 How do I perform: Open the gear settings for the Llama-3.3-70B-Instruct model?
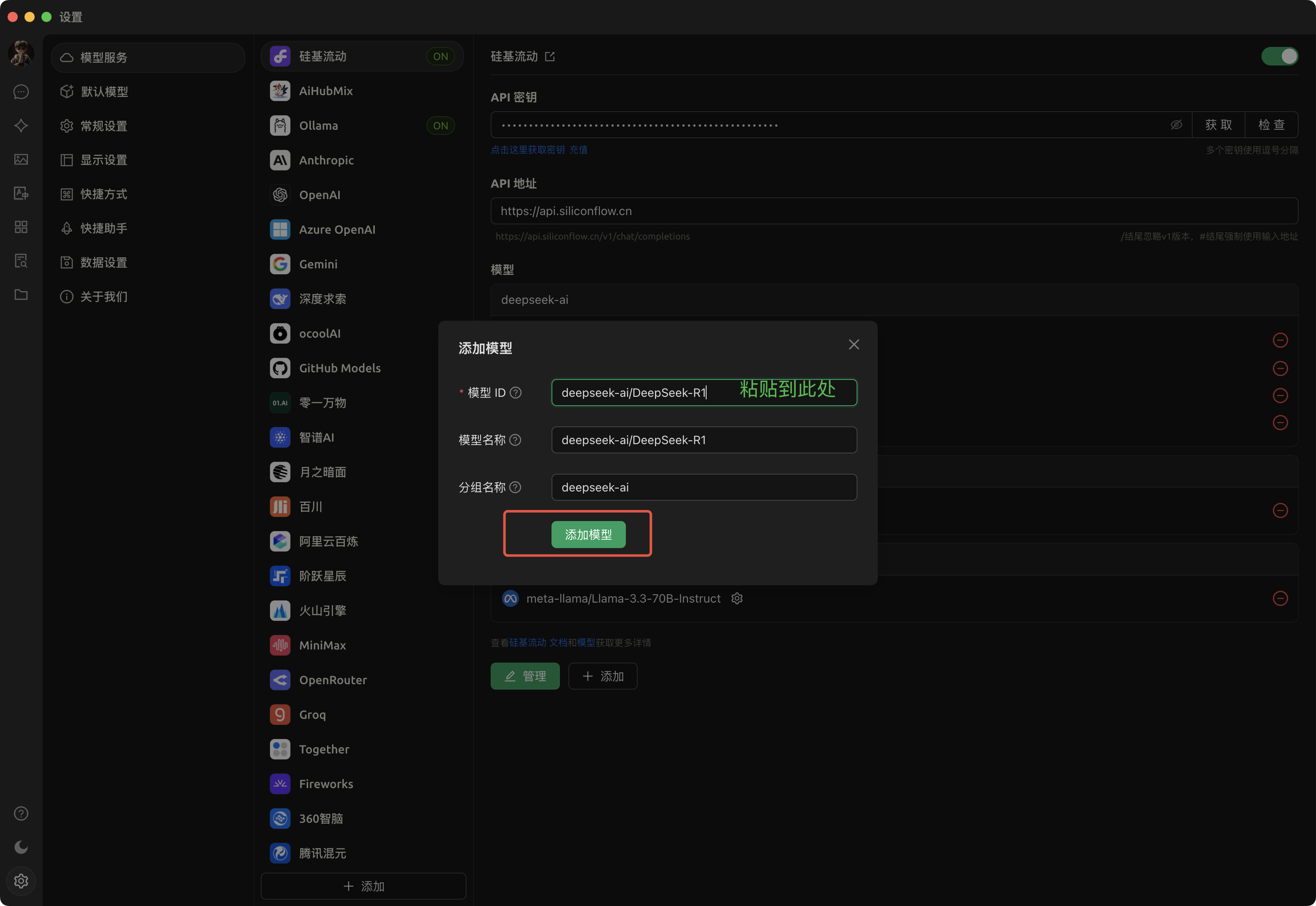[x=737, y=598]
